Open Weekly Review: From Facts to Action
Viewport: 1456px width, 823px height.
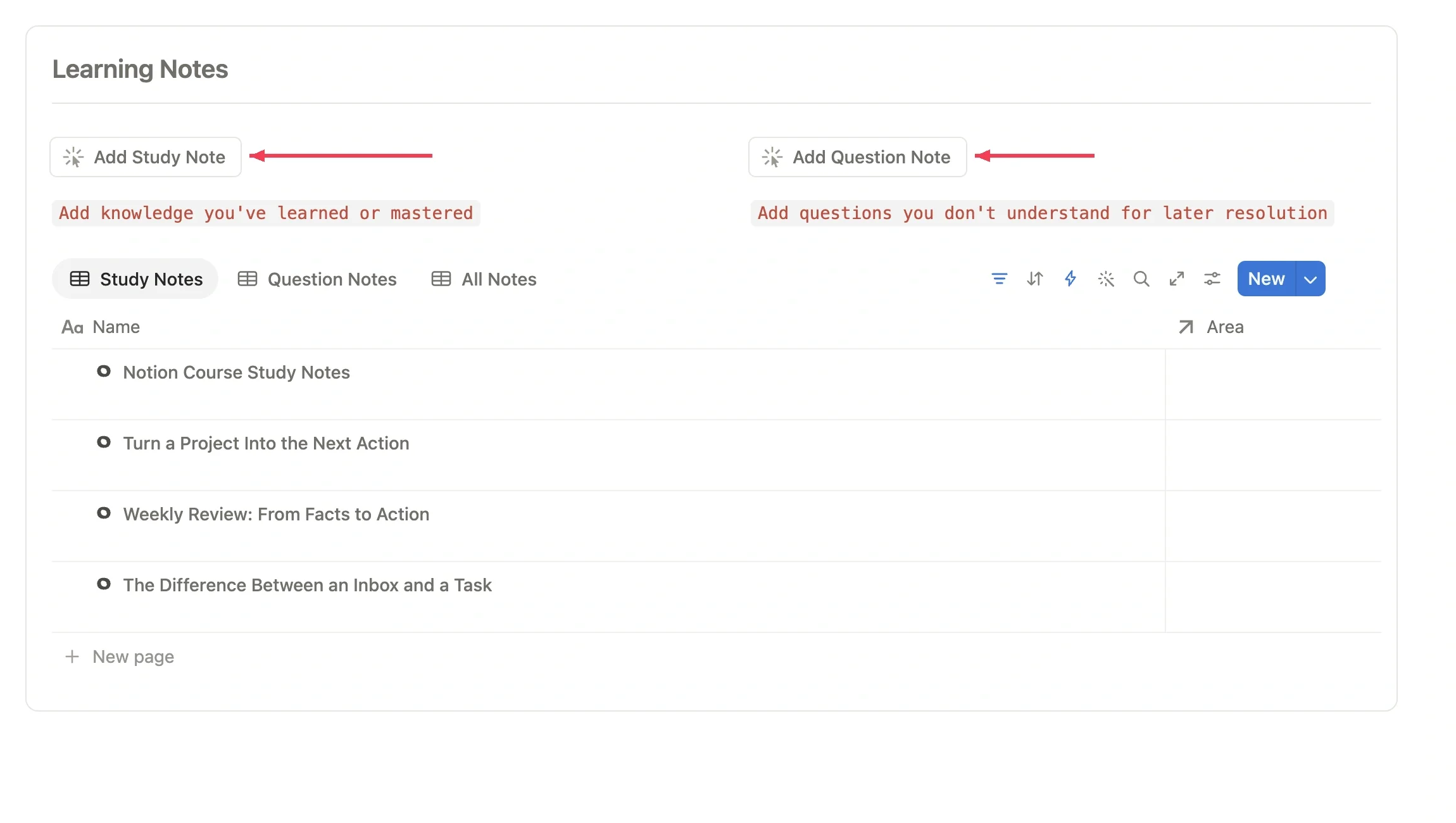click(x=276, y=514)
